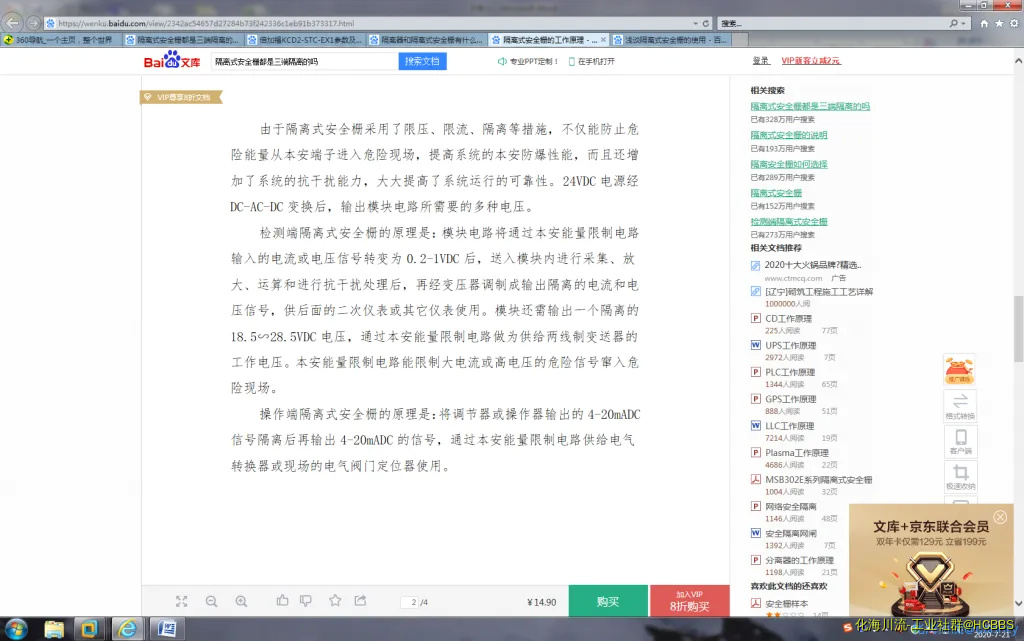Click the 加入VIP 8折购买 button
Image resolution: width=1024 pixels, height=641 pixels.
tap(690, 601)
